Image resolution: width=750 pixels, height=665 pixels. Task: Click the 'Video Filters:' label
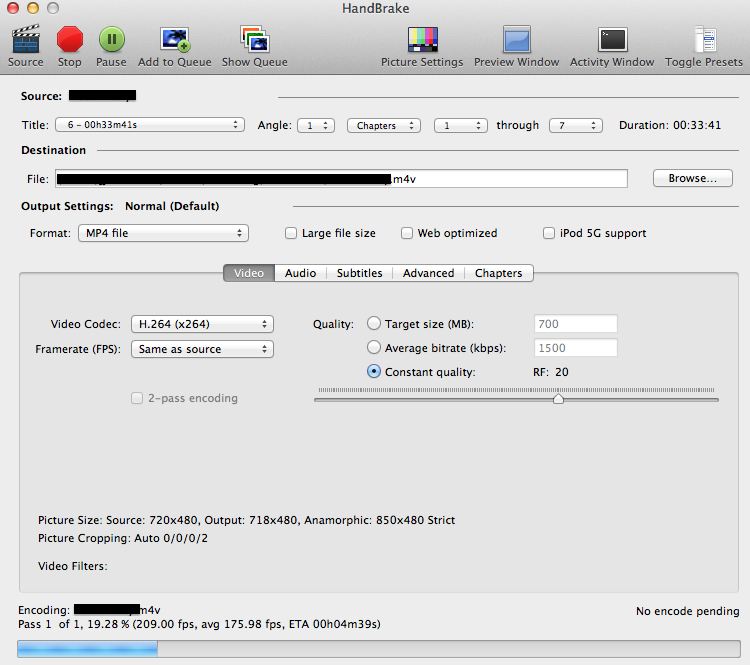[73, 566]
